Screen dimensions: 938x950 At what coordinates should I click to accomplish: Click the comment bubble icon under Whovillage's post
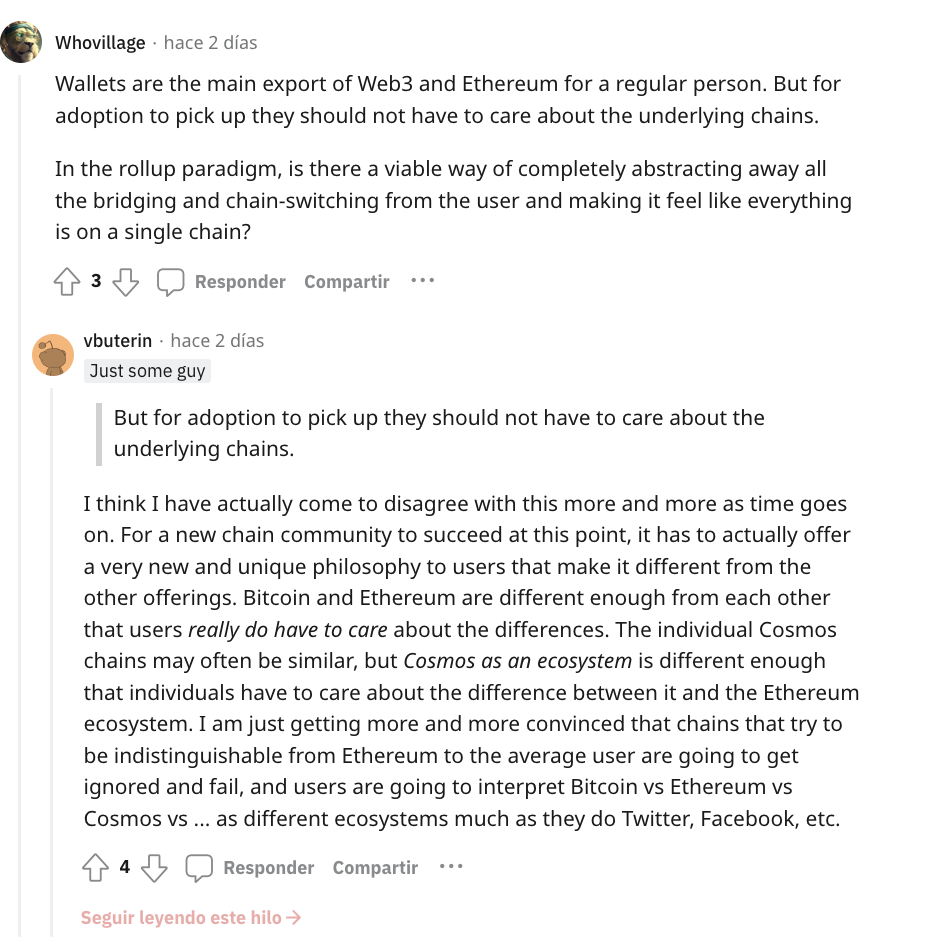171,282
